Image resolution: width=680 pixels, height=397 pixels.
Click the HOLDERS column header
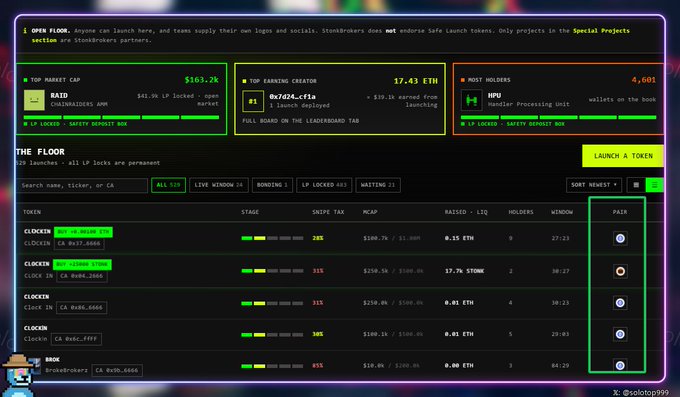pyautogui.click(x=521, y=212)
